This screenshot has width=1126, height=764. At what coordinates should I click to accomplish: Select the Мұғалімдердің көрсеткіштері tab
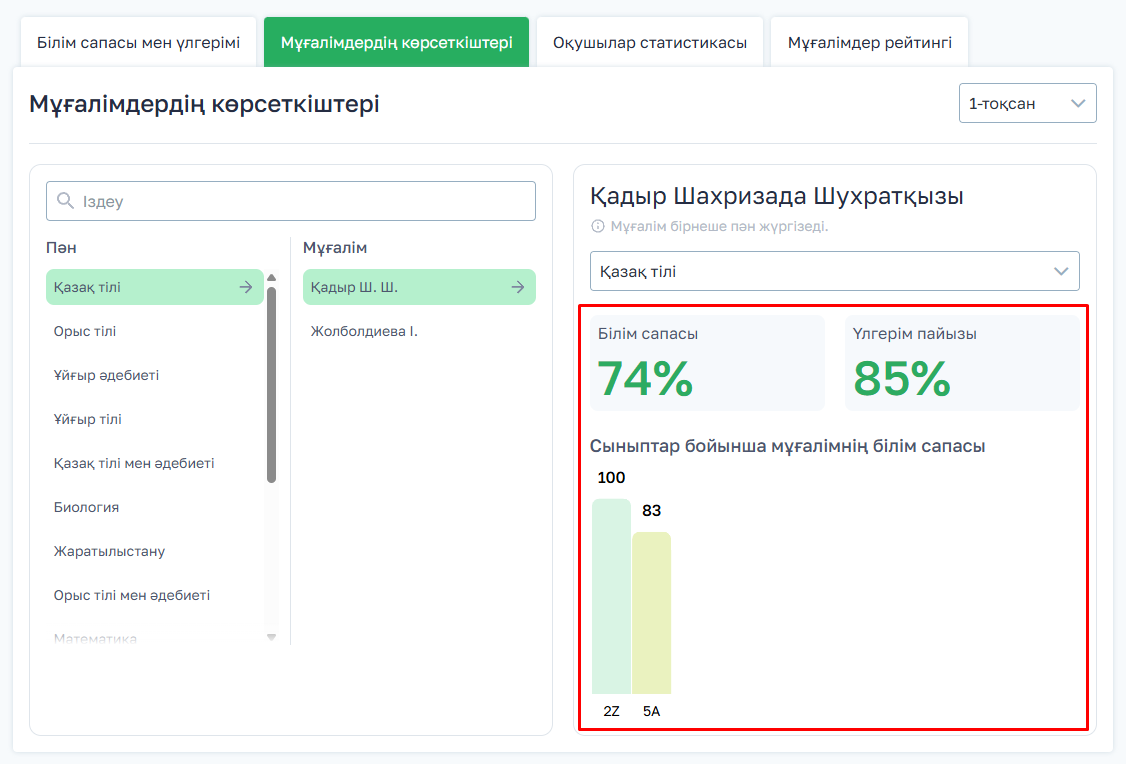[396, 43]
